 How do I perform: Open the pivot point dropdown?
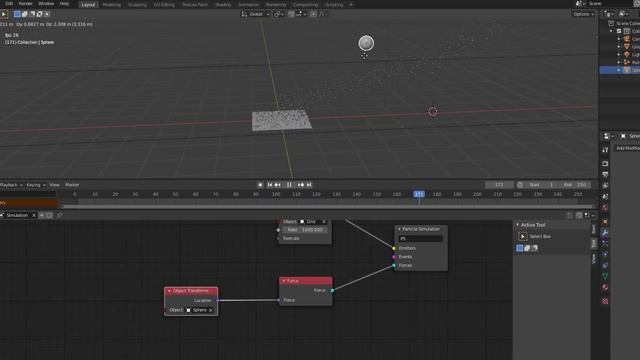(x=279, y=14)
